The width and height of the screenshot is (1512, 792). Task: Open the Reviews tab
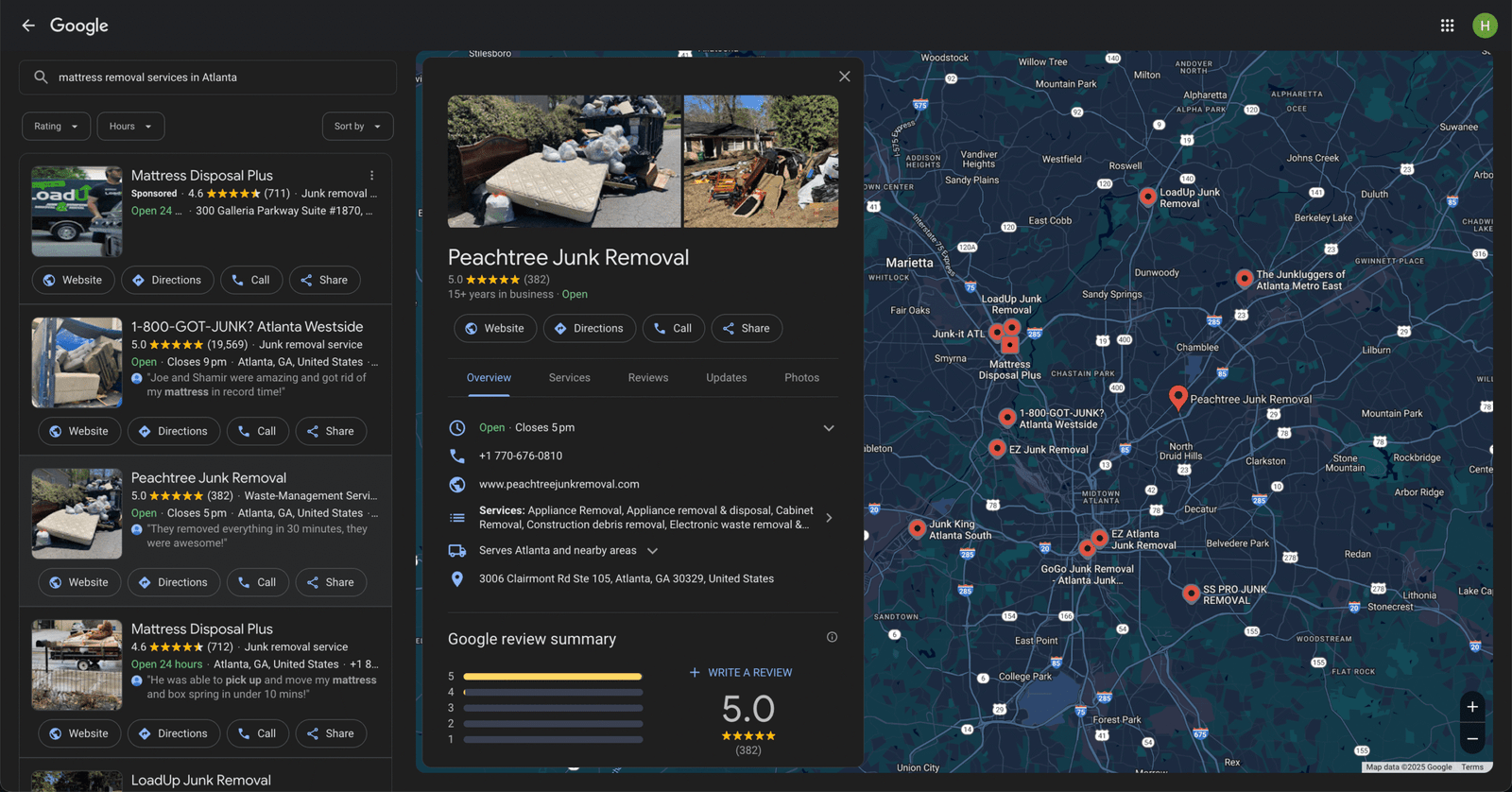click(x=648, y=378)
